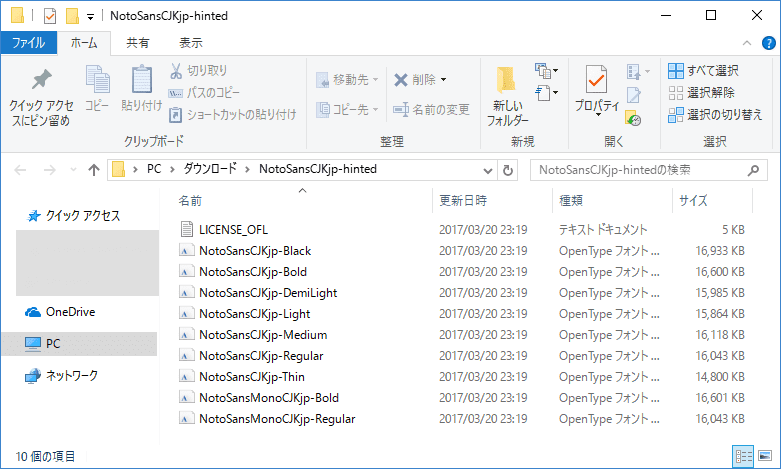Select PC in the navigation pane
This screenshot has height=469, width=781.
80,344
